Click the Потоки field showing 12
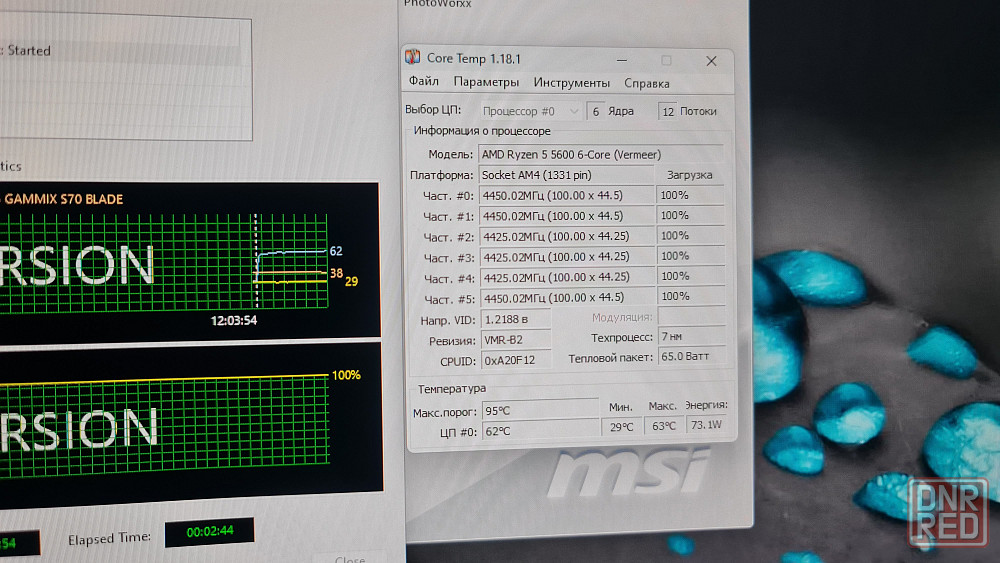The height and width of the screenshot is (563, 1000). [x=667, y=111]
